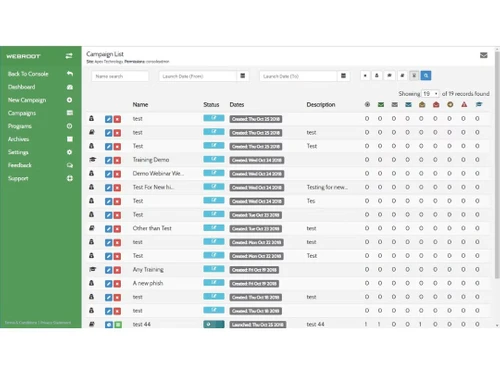Click the Launch Date (To) input field

tap(298, 76)
